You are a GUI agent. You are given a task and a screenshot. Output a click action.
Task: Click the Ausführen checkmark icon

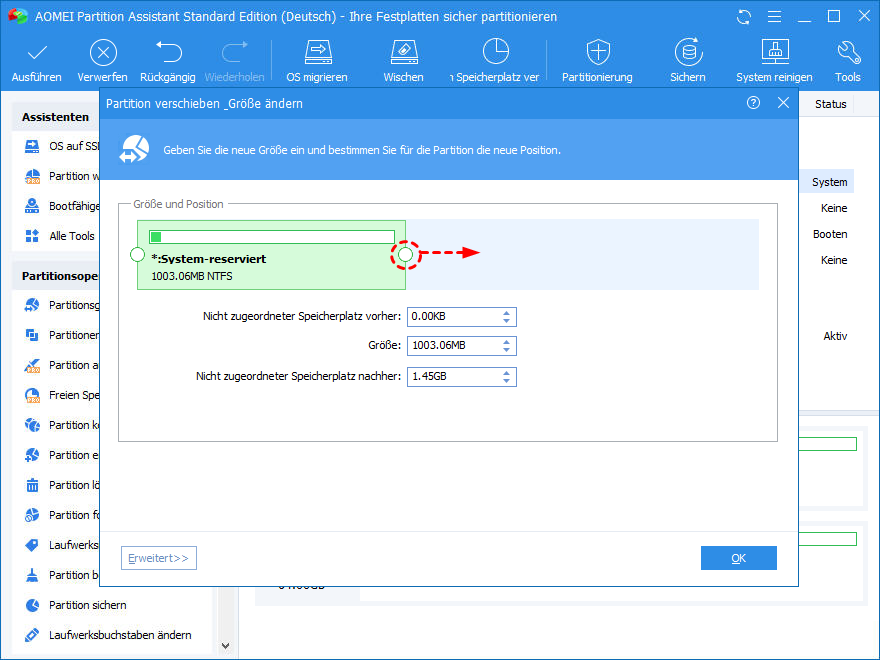(37, 53)
